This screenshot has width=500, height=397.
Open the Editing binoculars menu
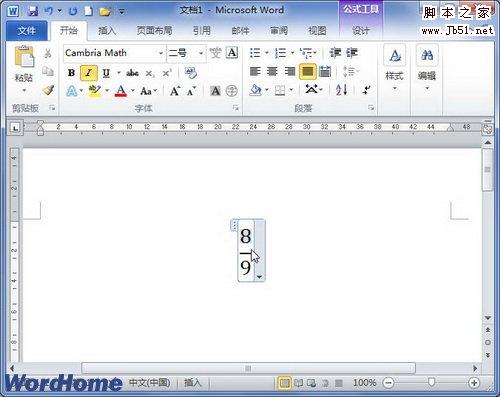tap(427, 69)
